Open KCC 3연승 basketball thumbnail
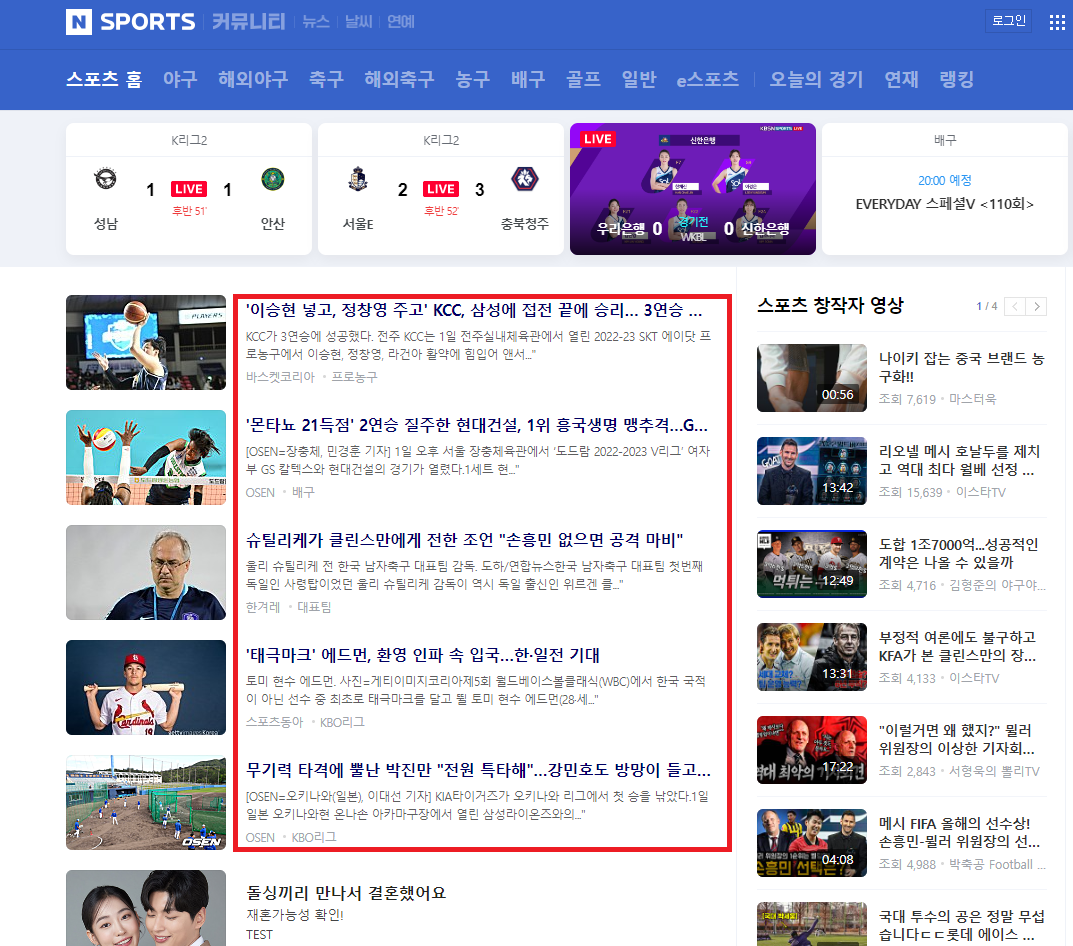The image size is (1073, 946). click(146, 342)
